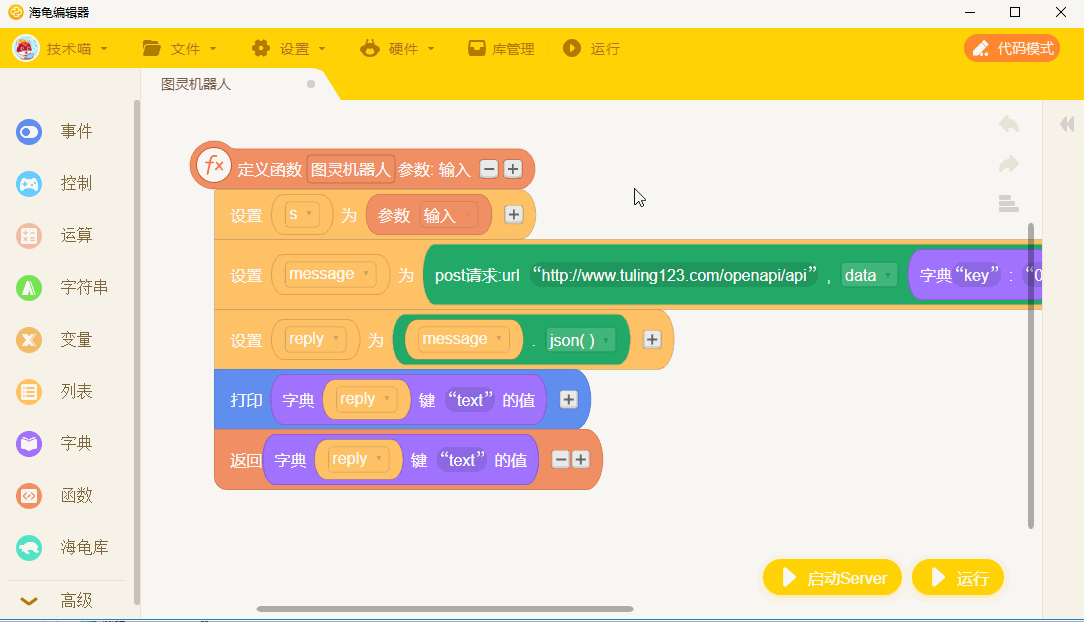The image size is (1084, 622).
Task: Open the json() method dropdown
Action: [x=579, y=340]
